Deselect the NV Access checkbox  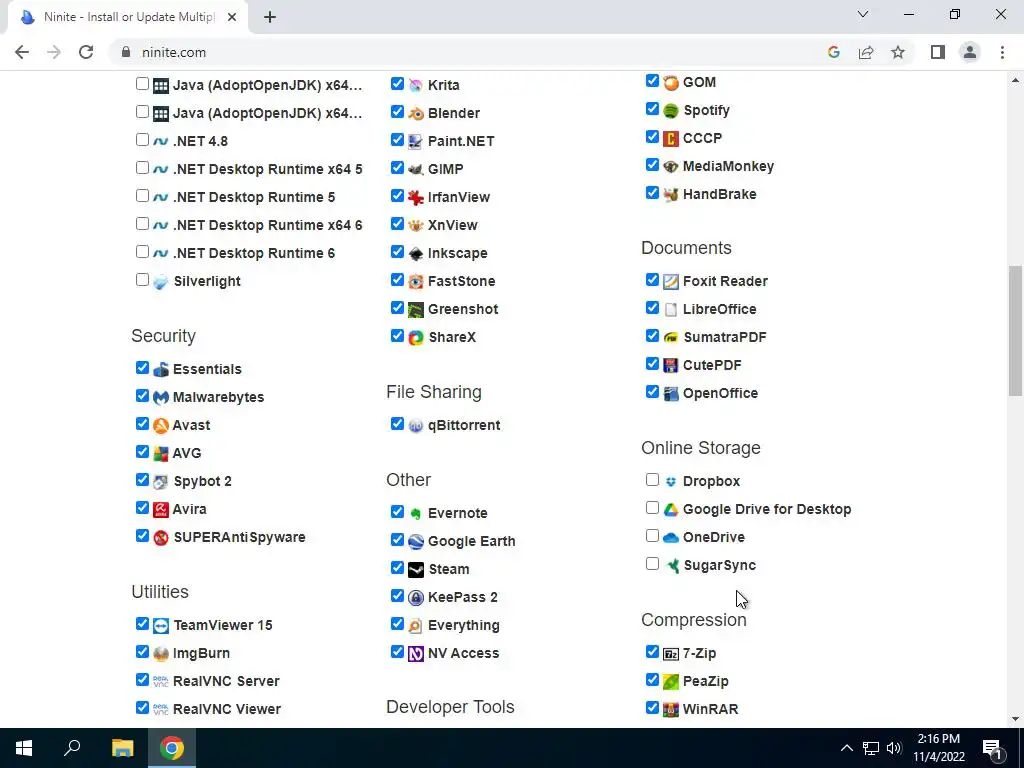(397, 652)
